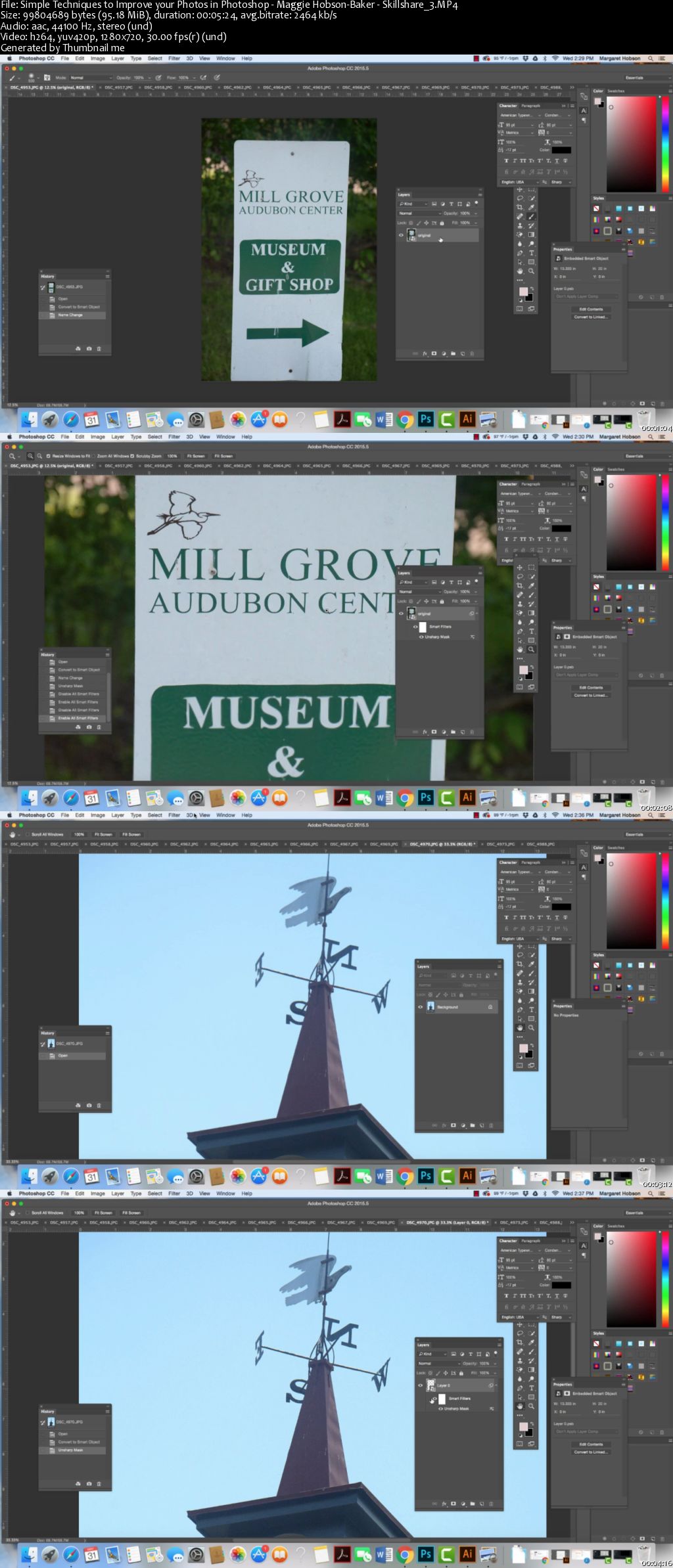Viewport: 673px width, 1568px height.
Task: In 00:02:08 frame, click Layers add mask icon
Action: click(434, 732)
